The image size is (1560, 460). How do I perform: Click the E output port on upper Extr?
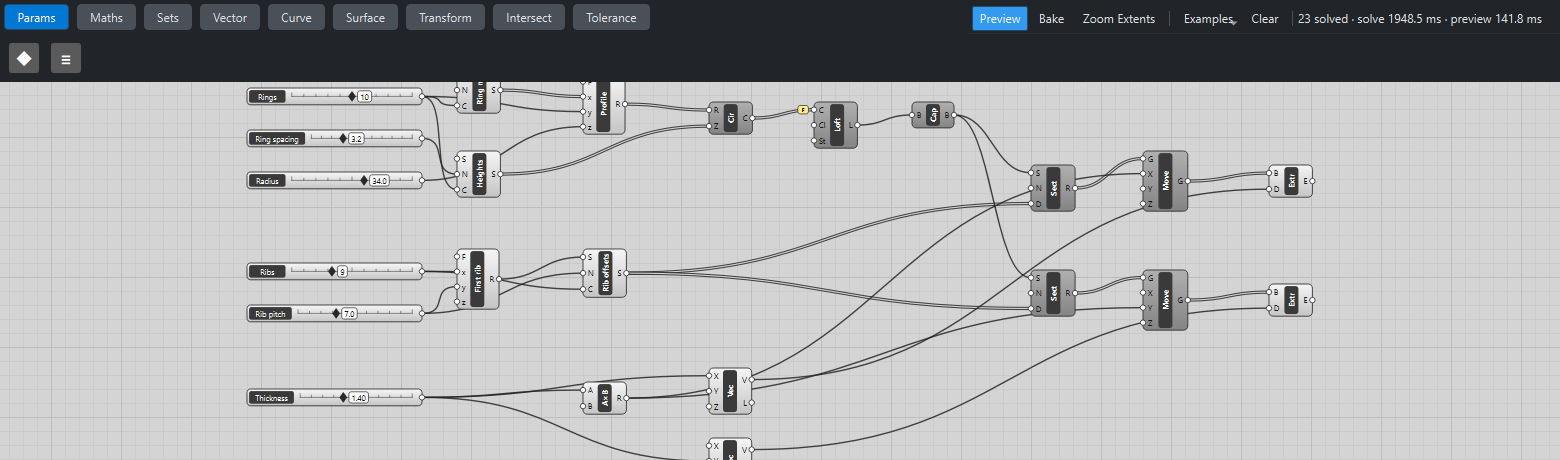(1312, 181)
